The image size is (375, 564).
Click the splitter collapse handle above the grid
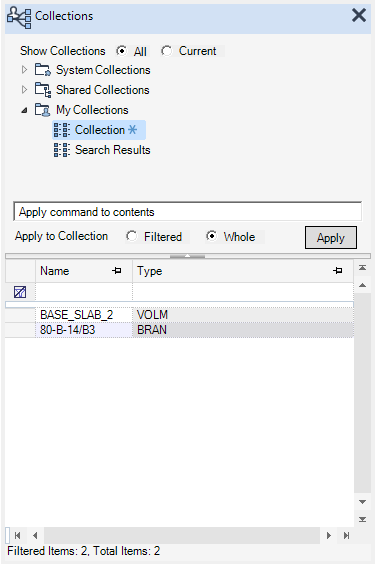click(x=187, y=256)
